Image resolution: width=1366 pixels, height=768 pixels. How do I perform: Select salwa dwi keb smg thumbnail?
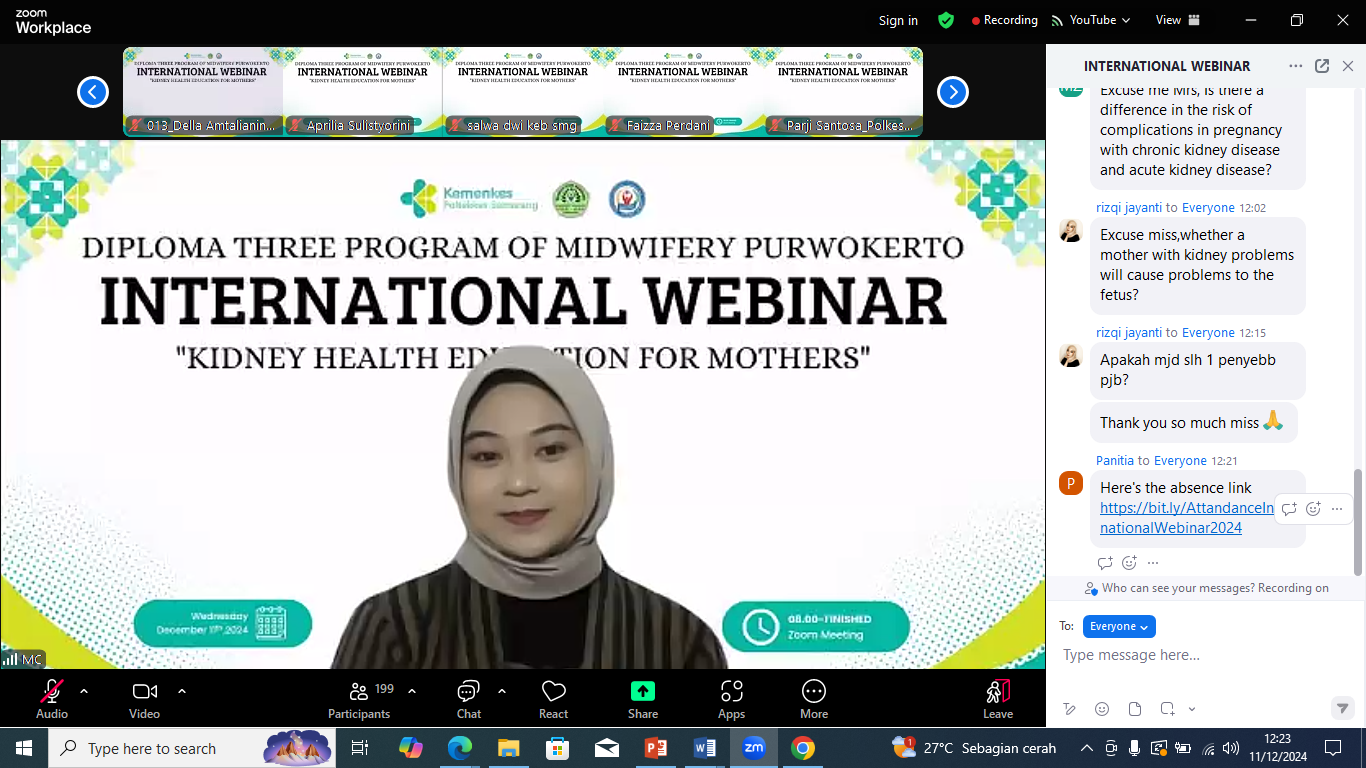(x=523, y=91)
